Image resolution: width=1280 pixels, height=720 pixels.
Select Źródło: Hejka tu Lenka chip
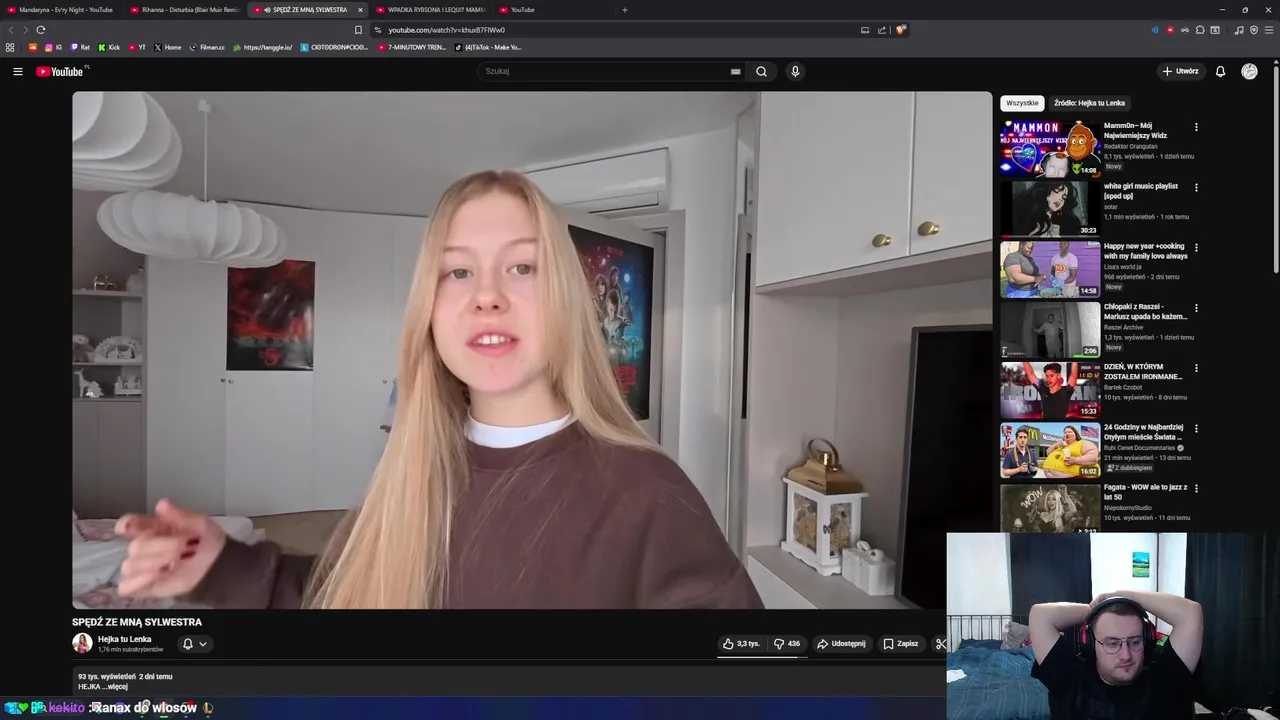click(1089, 103)
